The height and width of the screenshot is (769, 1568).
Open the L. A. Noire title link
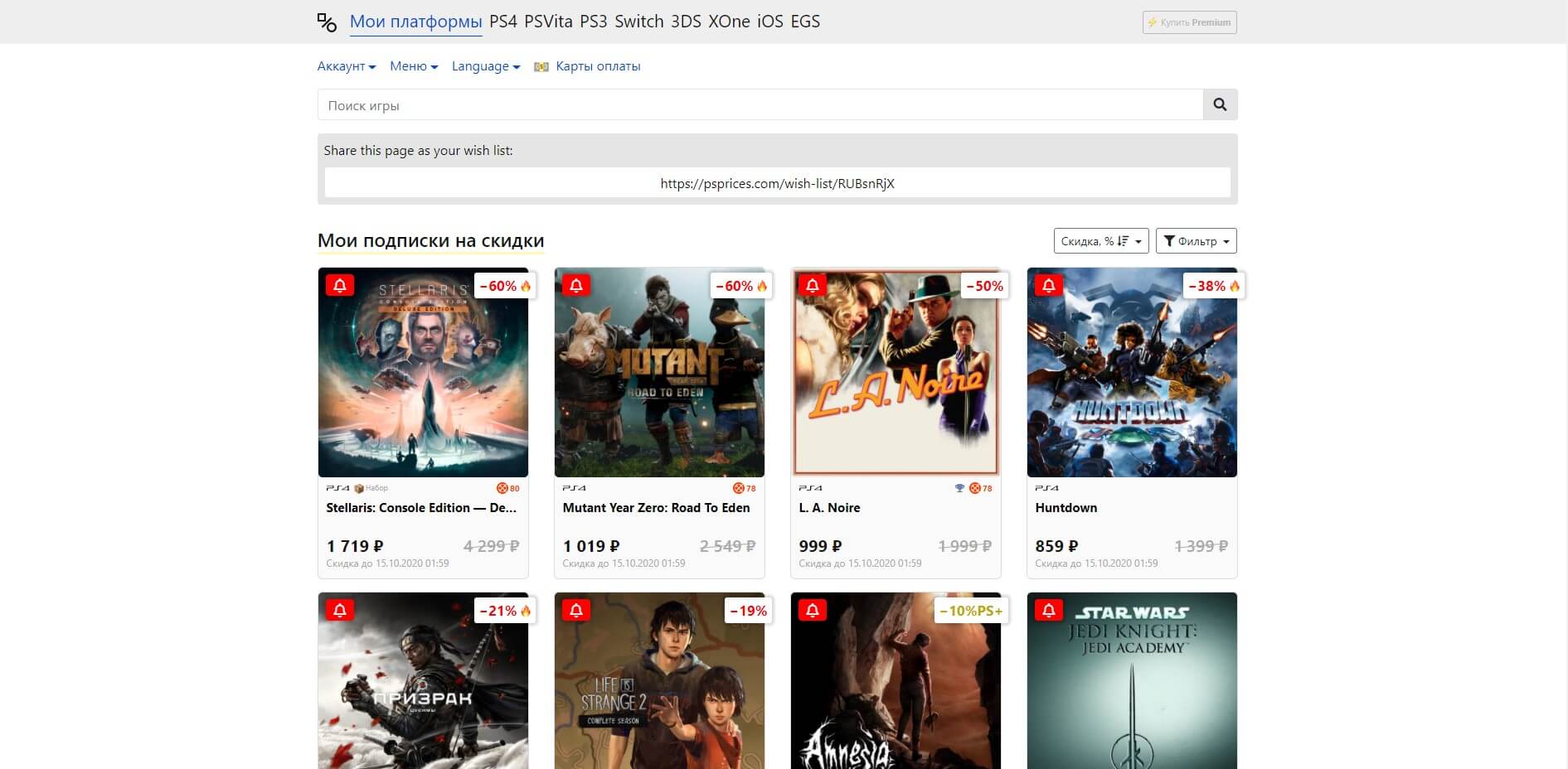pyautogui.click(x=830, y=508)
